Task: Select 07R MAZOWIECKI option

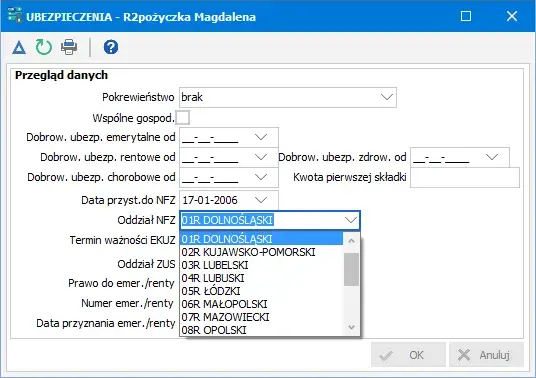Action: point(262,317)
